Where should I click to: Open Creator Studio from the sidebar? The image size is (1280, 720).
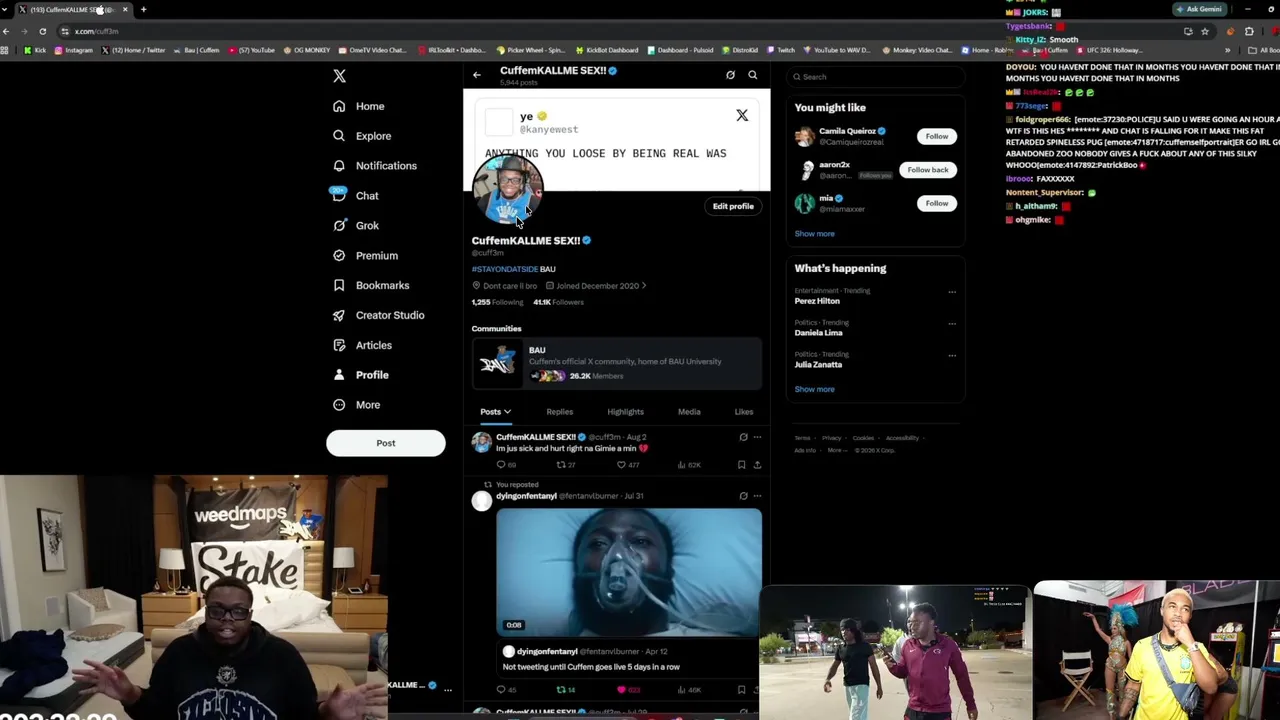379,315
